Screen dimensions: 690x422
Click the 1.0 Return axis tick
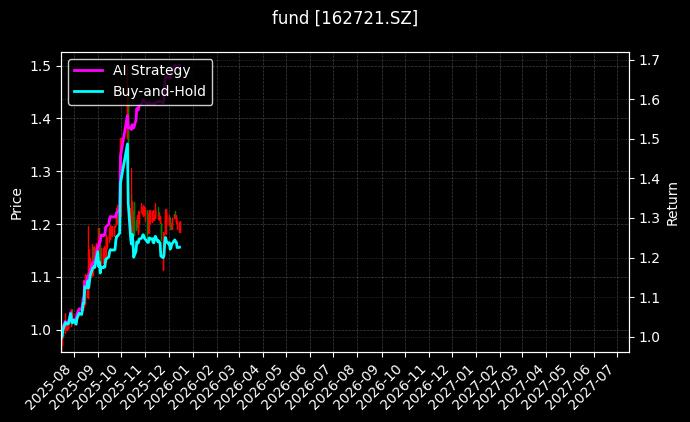click(649, 338)
